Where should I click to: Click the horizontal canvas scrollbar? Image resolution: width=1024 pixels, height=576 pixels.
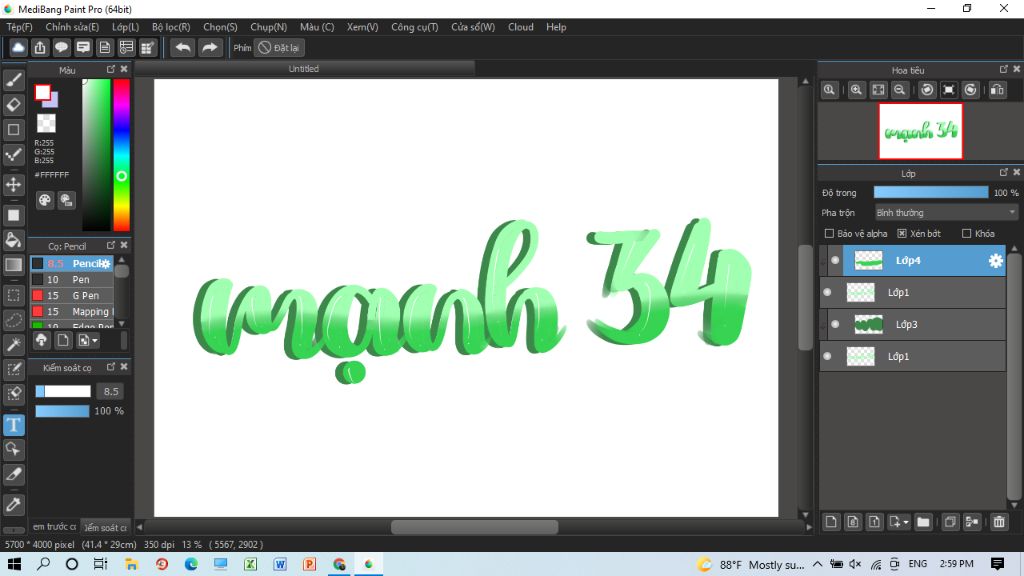pos(474,527)
